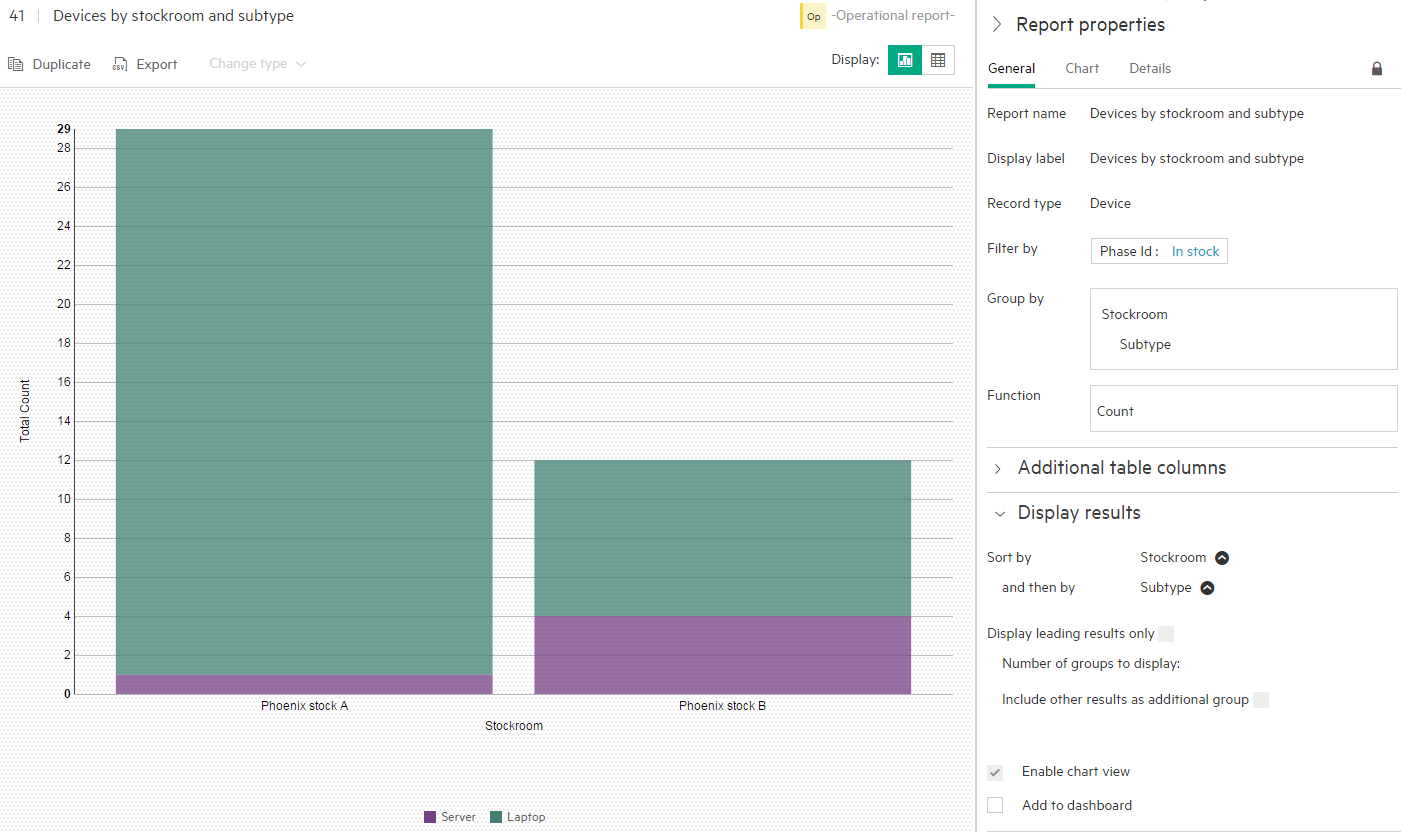Toggle Subtype sort direction arrow
The height and width of the screenshot is (832, 1401).
point(1207,588)
